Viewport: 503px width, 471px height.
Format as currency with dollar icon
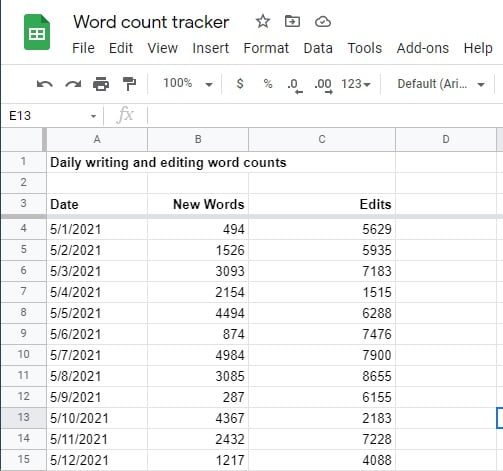click(x=240, y=83)
